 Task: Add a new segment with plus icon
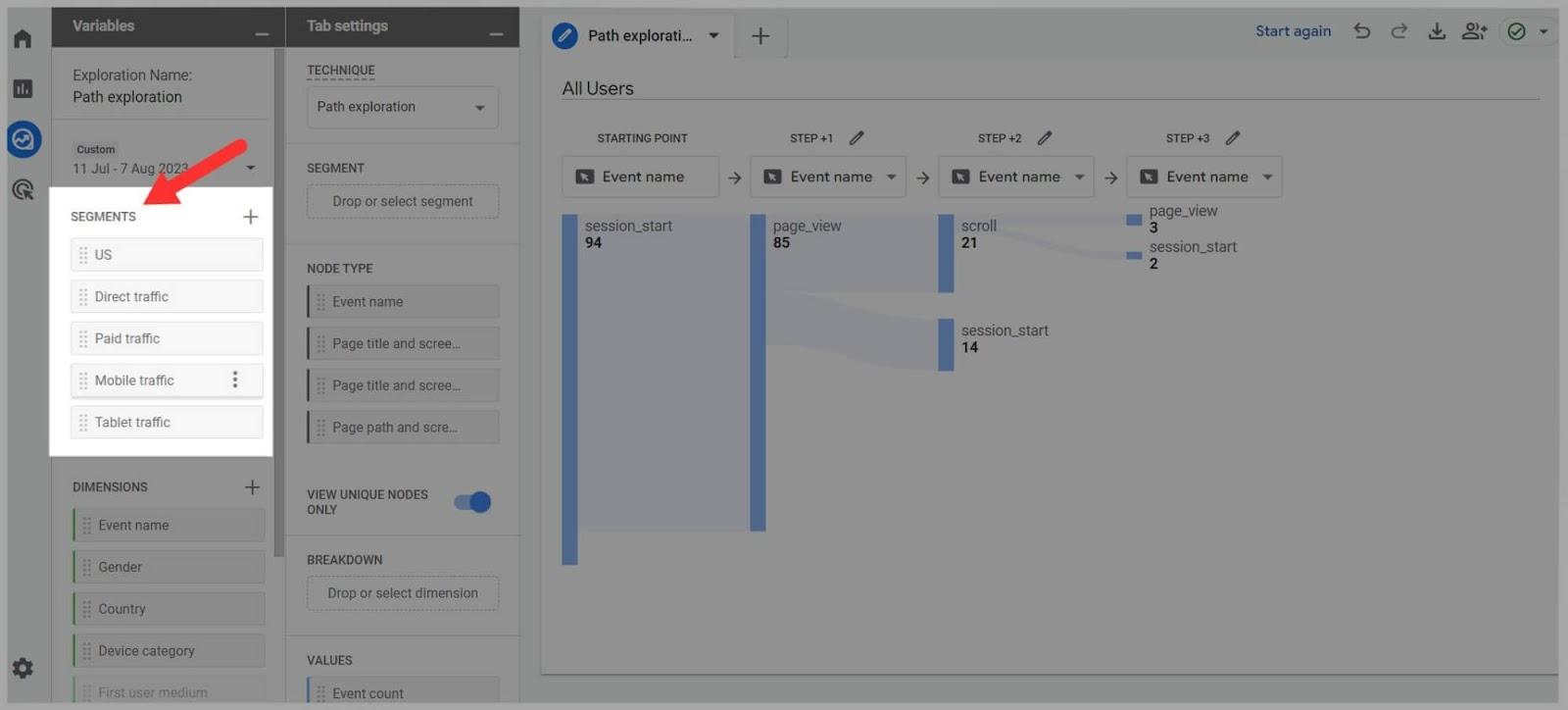tap(251, 217)
